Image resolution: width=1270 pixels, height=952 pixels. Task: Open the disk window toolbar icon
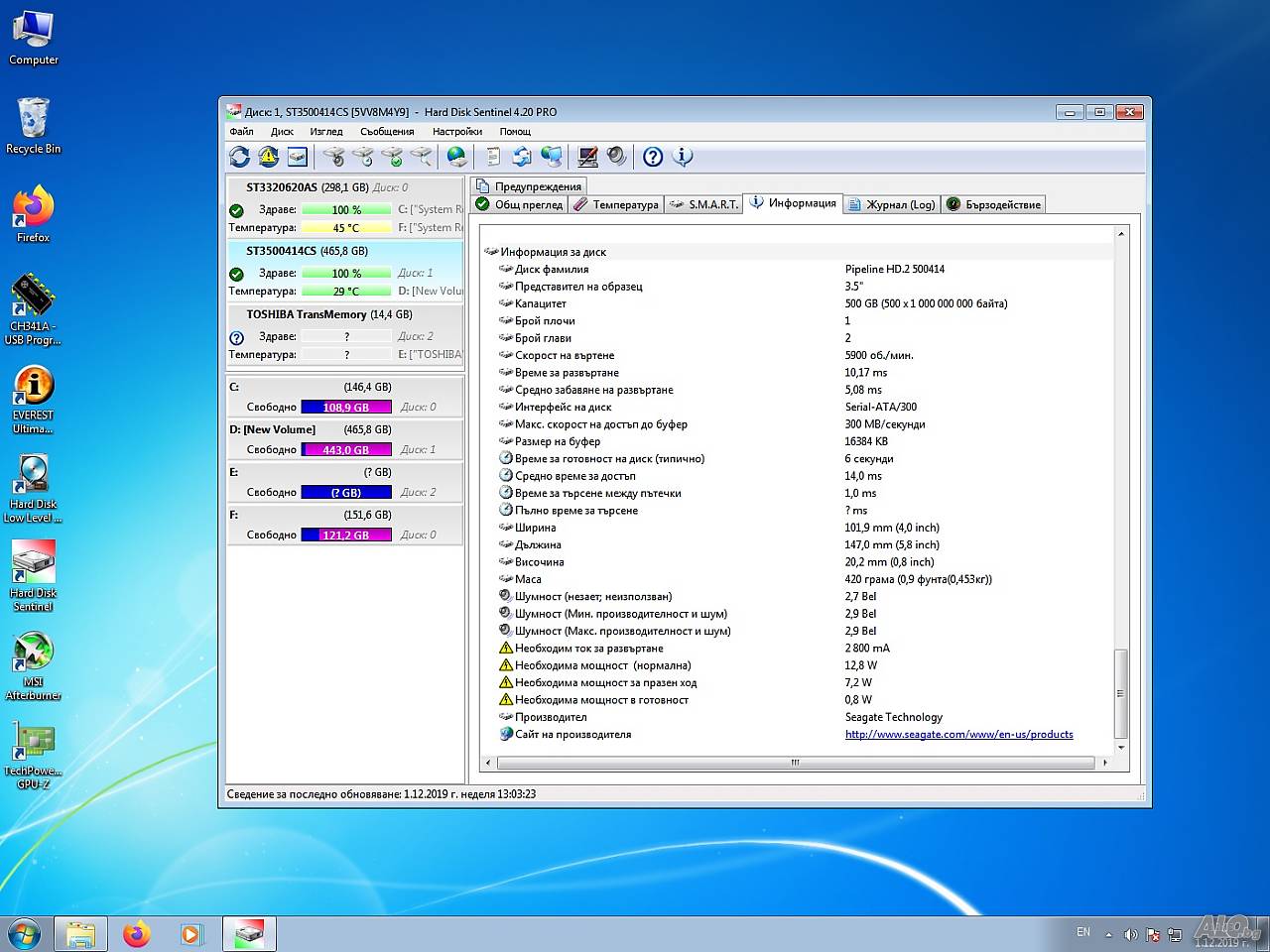[x=297, y=157]
